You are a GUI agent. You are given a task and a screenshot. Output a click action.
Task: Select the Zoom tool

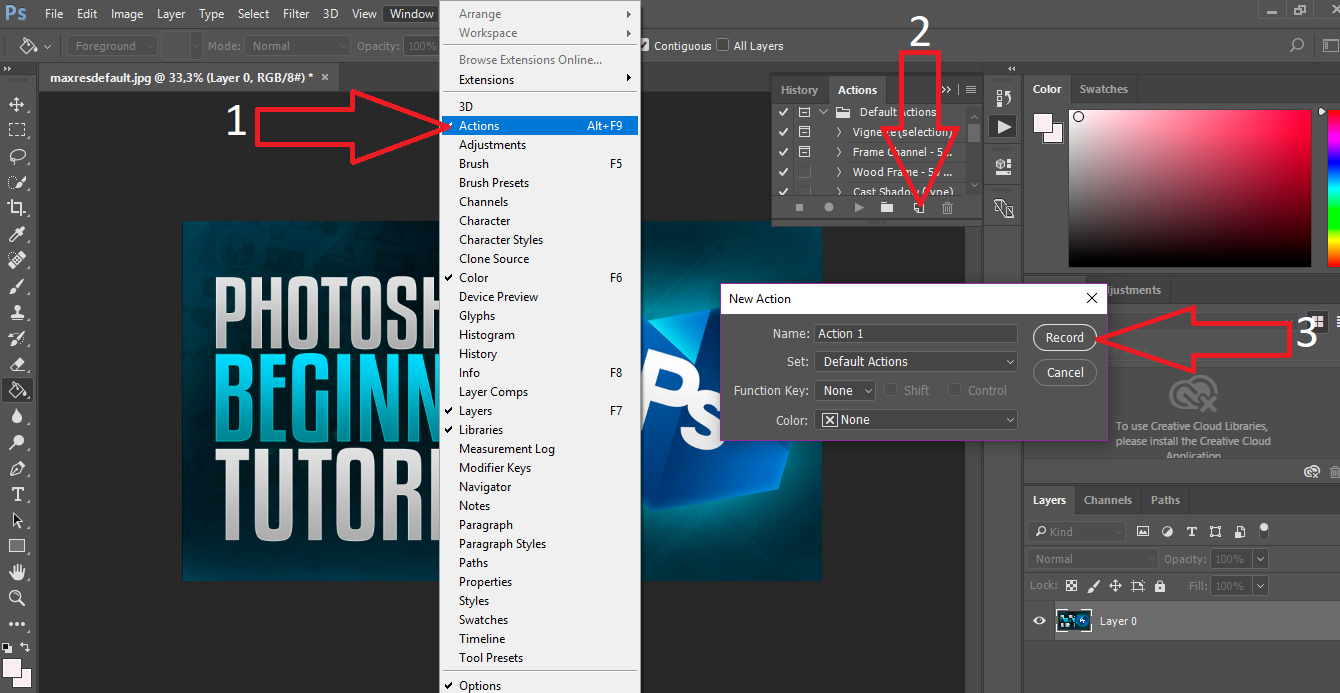click(x=17, y=598)
